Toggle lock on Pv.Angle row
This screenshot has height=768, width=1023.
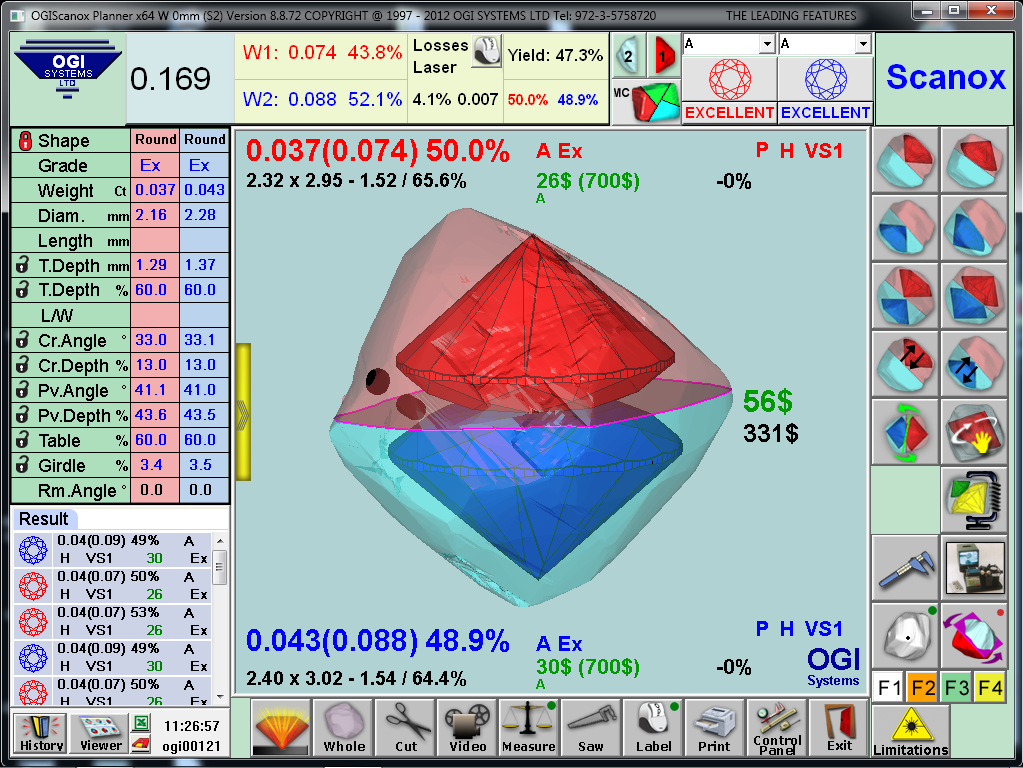coord(22,390)
